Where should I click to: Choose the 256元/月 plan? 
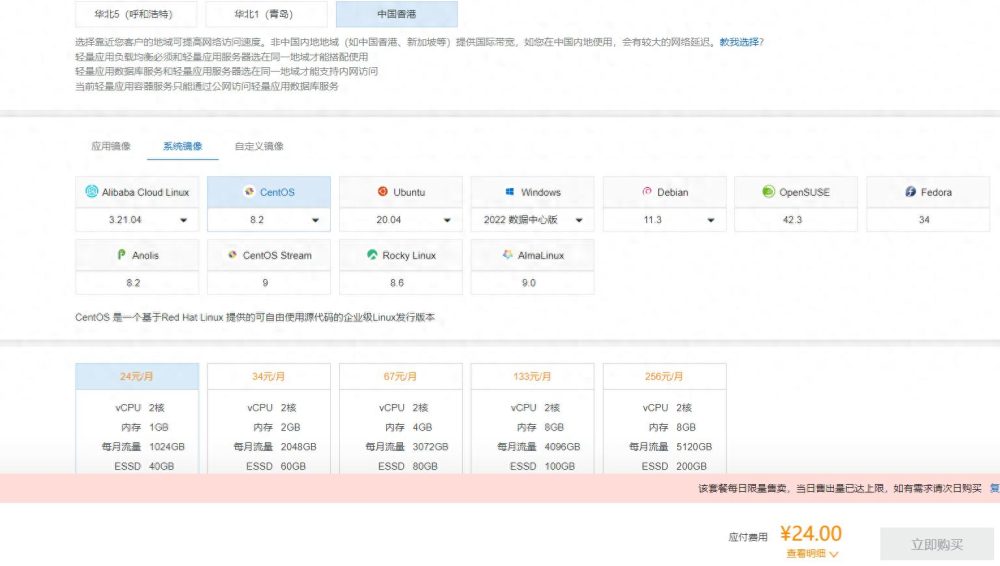(x=665, y=376)
